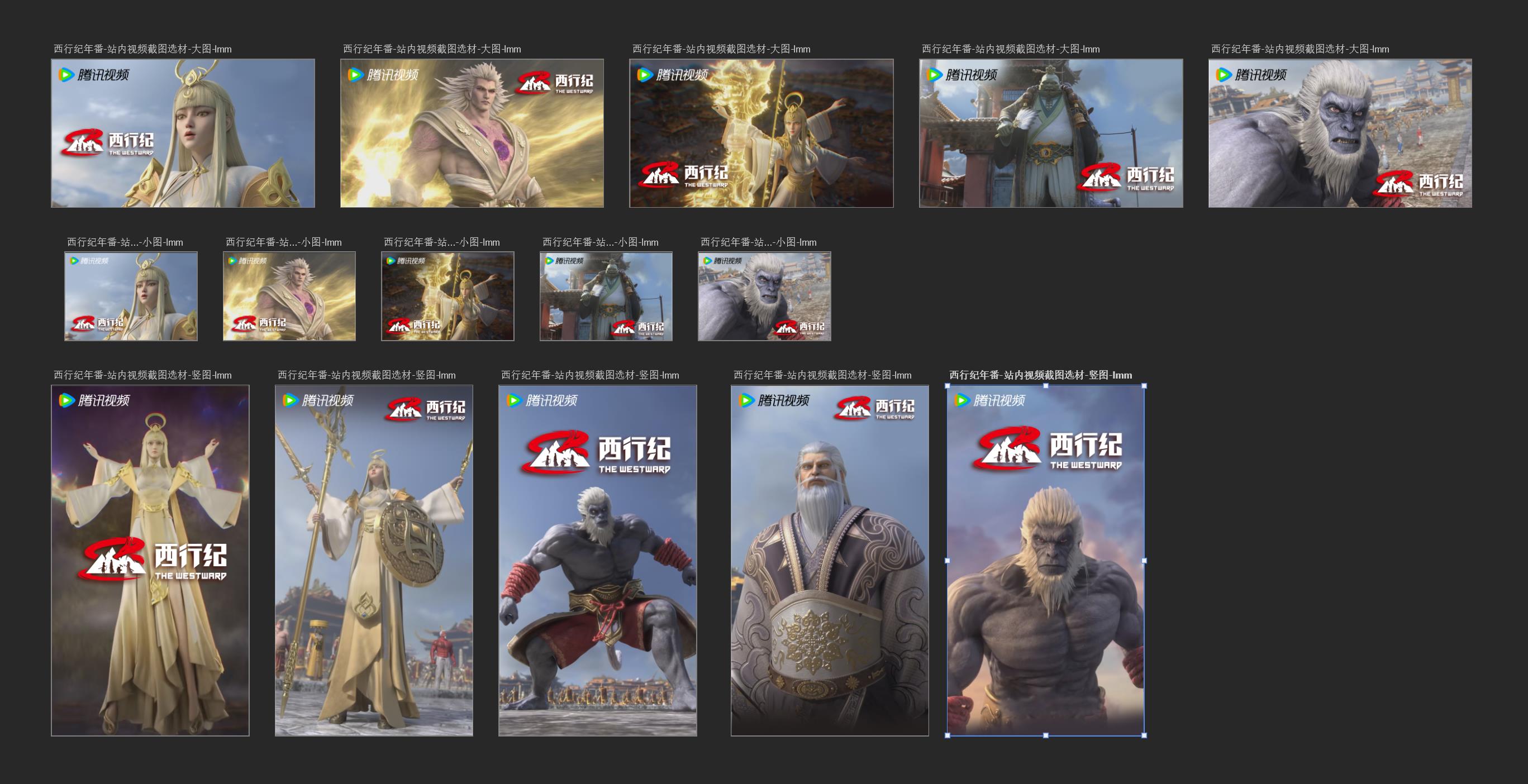Select the small 小图 artboard of the white-haired man

289,296
